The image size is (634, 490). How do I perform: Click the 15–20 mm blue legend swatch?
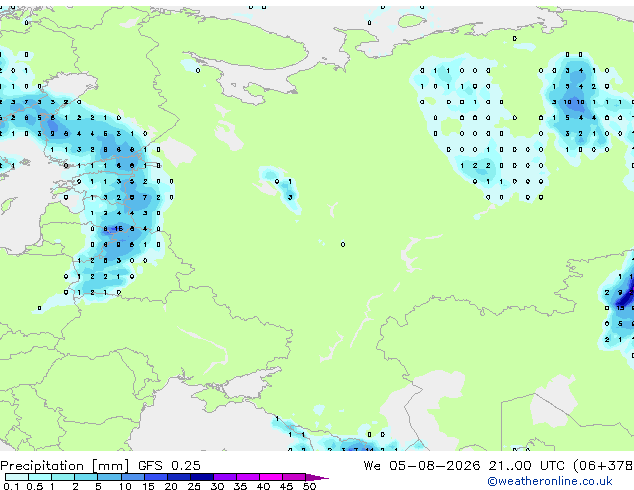[156, 477]
